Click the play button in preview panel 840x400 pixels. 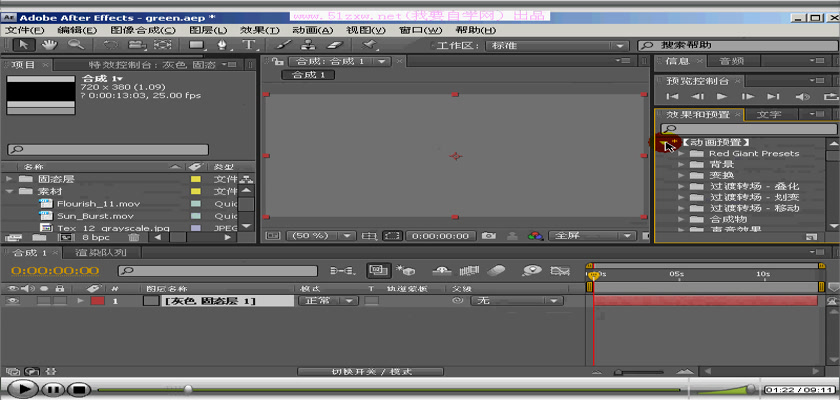pos(722,97)
